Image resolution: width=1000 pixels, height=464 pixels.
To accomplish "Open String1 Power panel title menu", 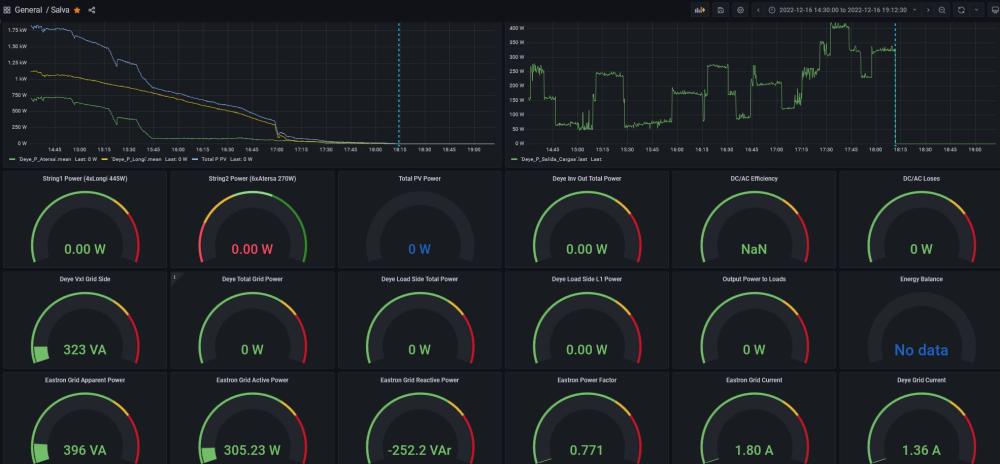I will [x=85, y=178].
